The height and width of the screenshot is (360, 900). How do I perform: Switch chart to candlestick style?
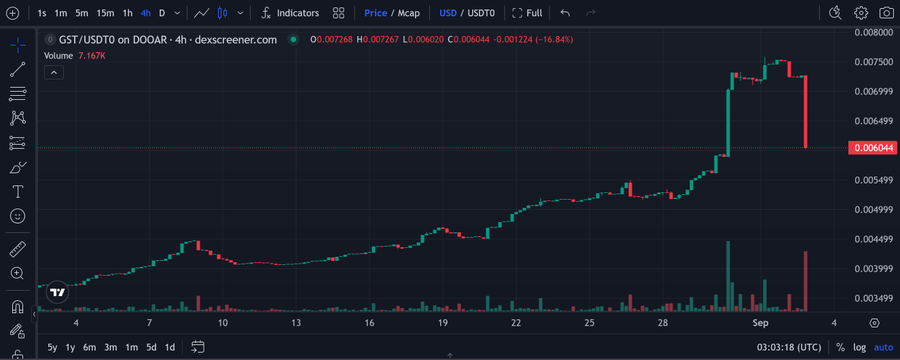click(x=223, y=13)
